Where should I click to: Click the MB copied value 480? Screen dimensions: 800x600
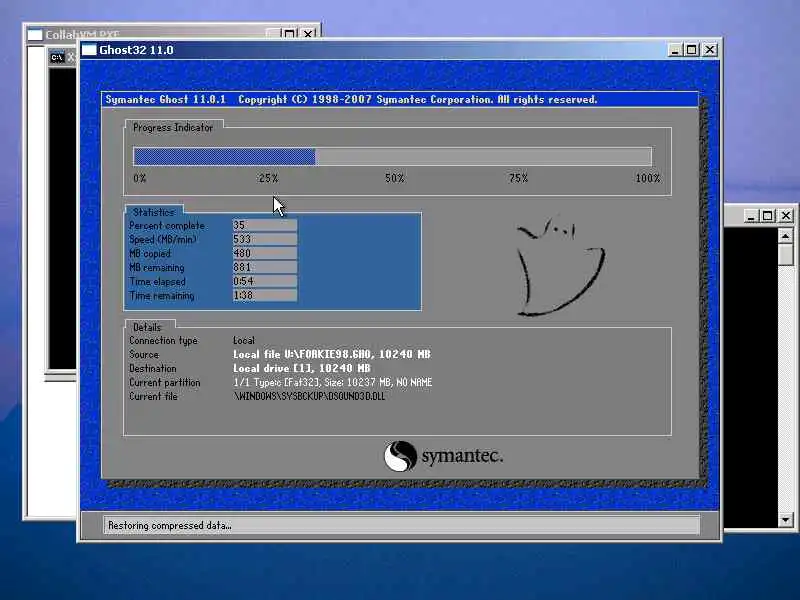tap(265, 253)
